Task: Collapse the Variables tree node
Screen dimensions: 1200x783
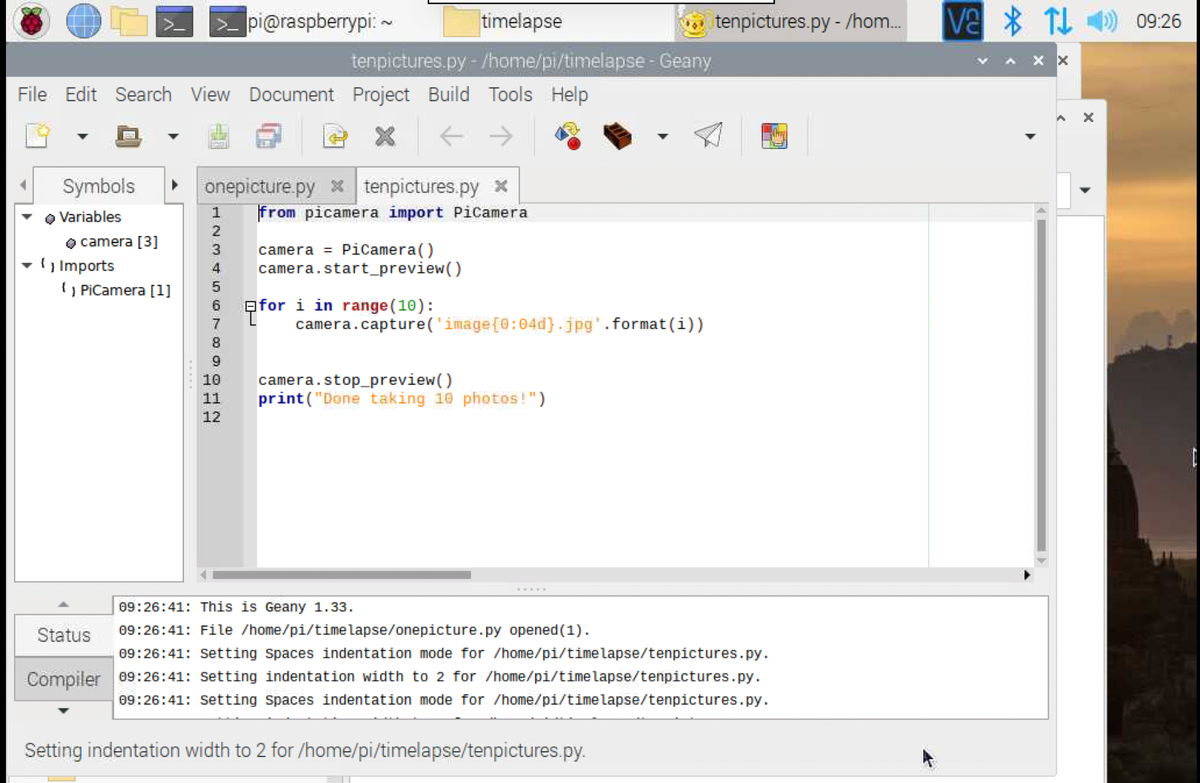Action: coord(28,217)
